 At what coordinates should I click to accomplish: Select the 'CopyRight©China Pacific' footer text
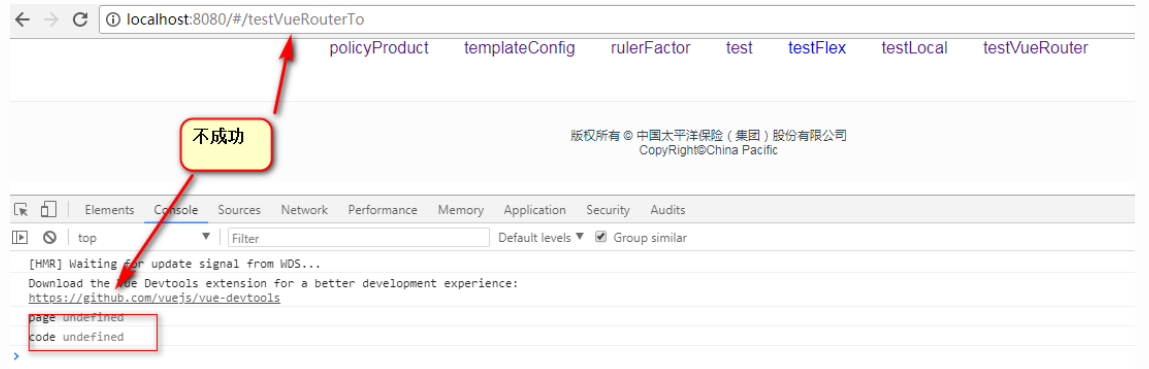click(x=709, y=150)
